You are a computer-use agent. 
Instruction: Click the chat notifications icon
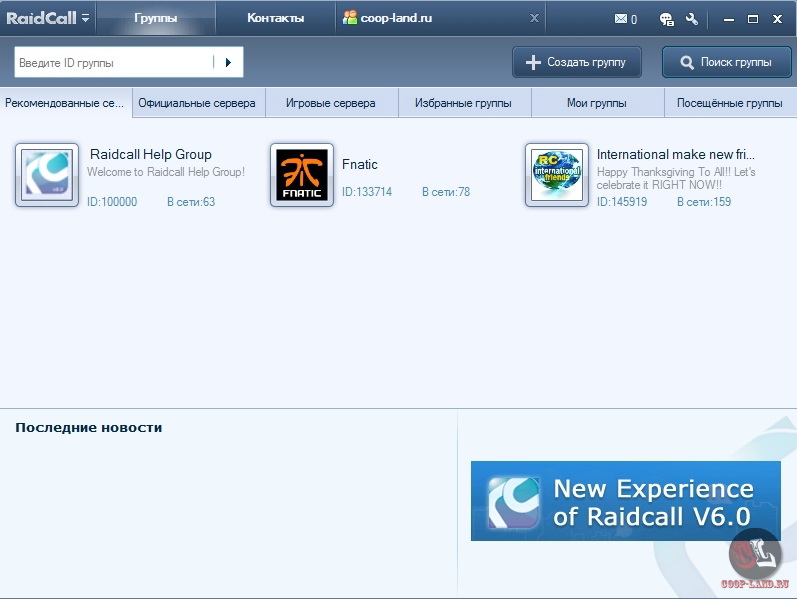(666, 19)
